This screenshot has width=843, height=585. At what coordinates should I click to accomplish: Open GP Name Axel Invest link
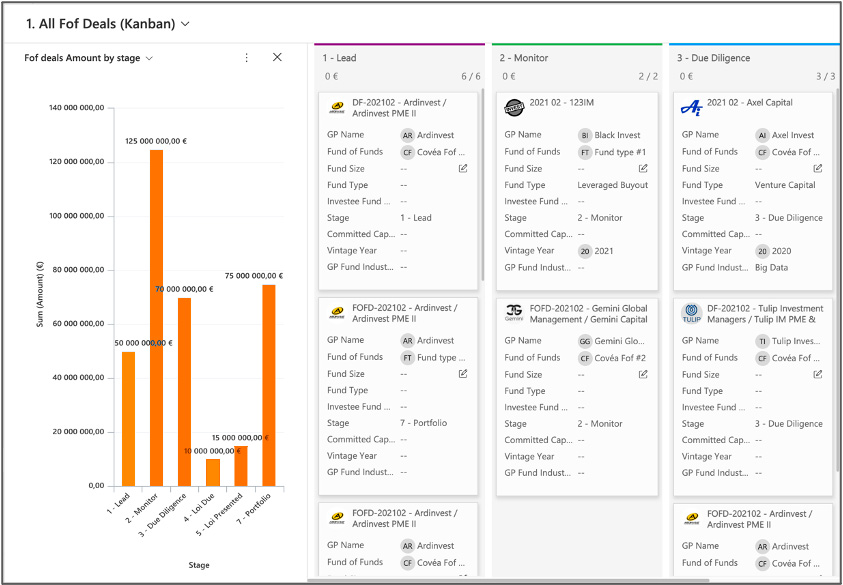point(793,135)
